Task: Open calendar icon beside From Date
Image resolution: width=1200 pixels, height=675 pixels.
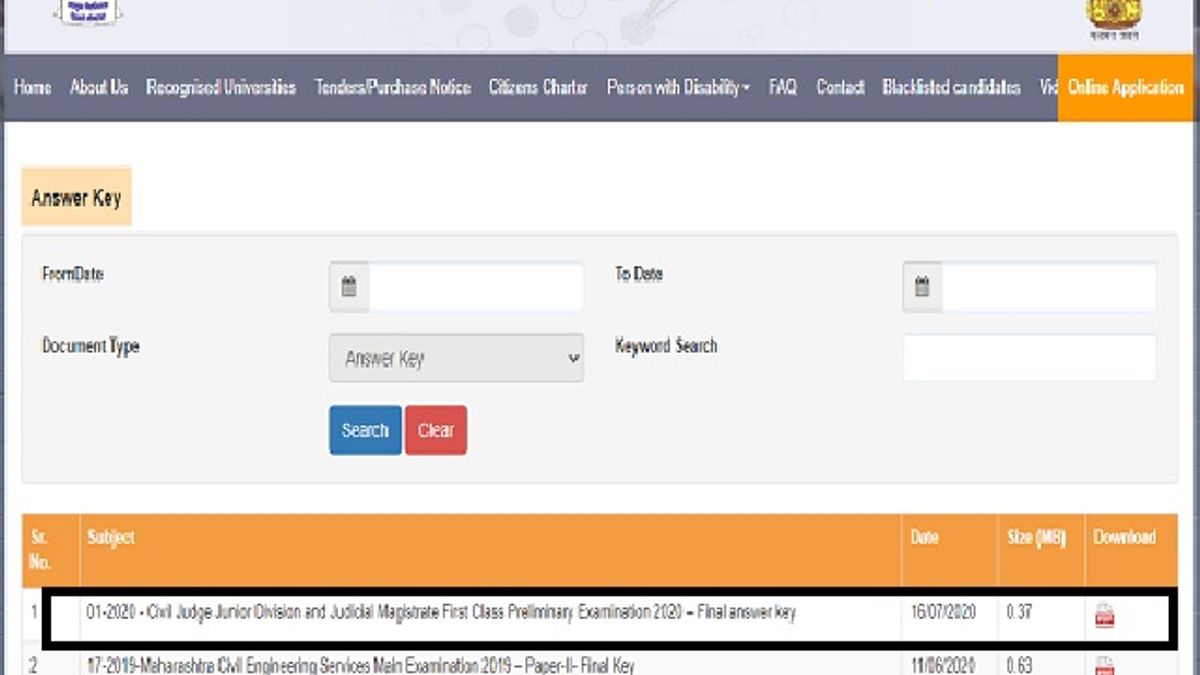Action: point(349,288)
